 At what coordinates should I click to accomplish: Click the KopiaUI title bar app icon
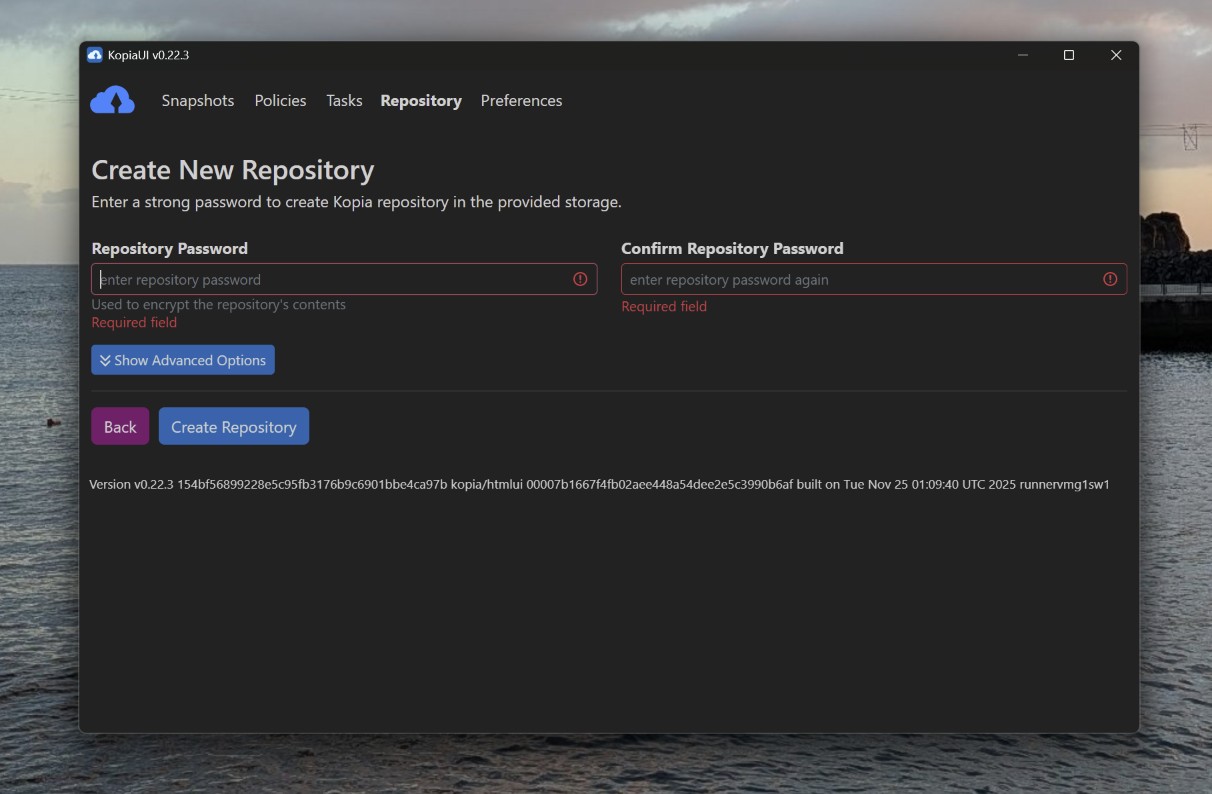click(x=95, y=55)
